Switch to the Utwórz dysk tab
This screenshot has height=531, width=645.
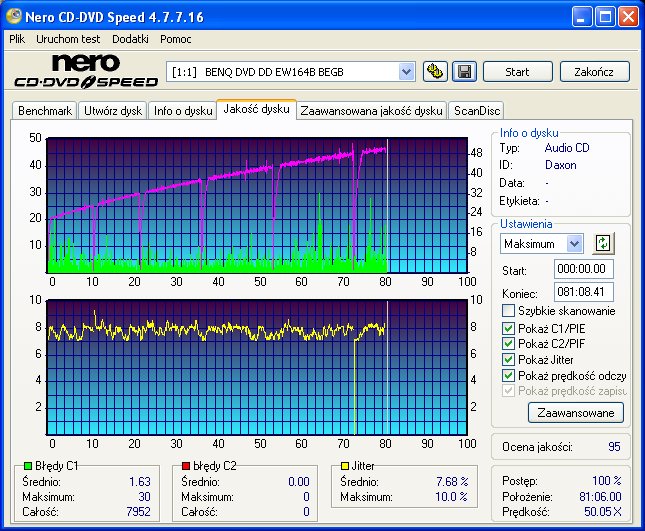113,111
